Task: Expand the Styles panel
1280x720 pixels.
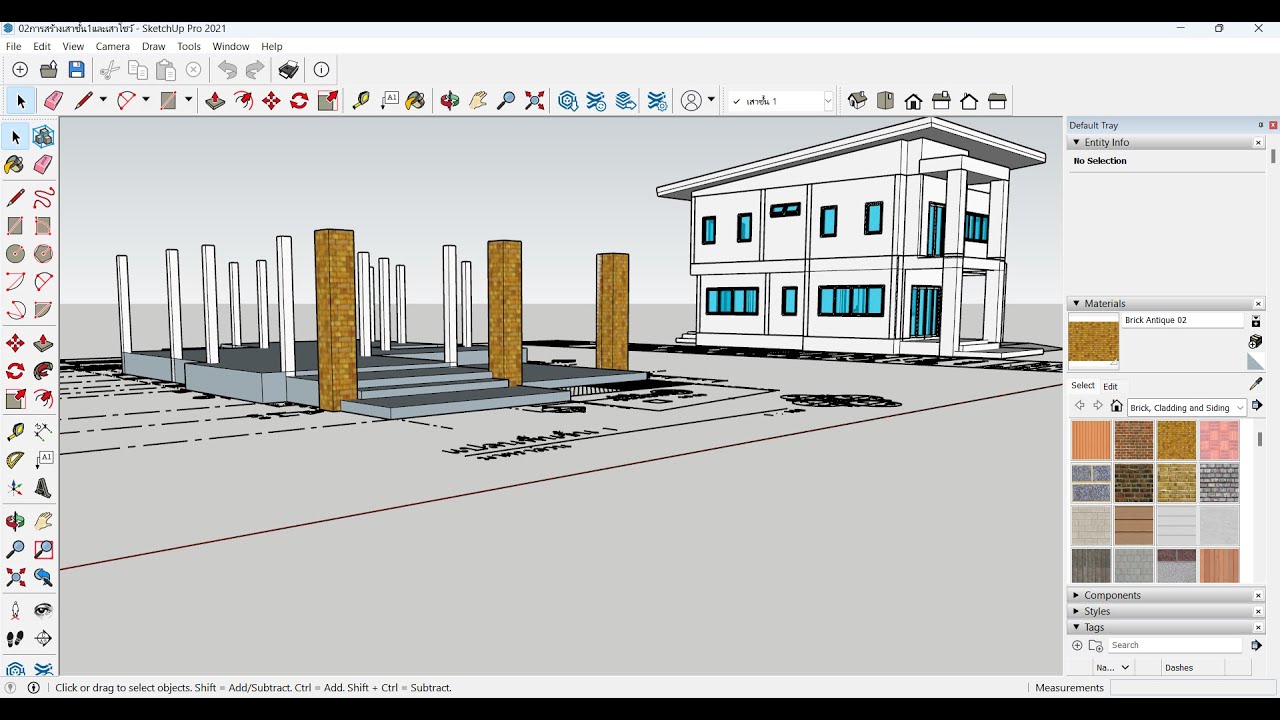Action: coord(1076,612)
